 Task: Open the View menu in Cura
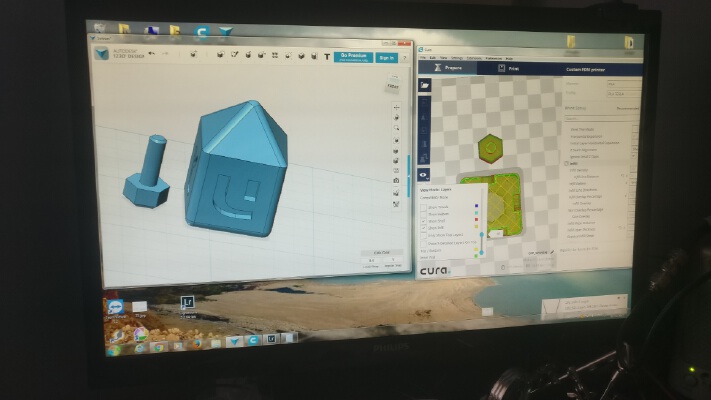[443, 58]
